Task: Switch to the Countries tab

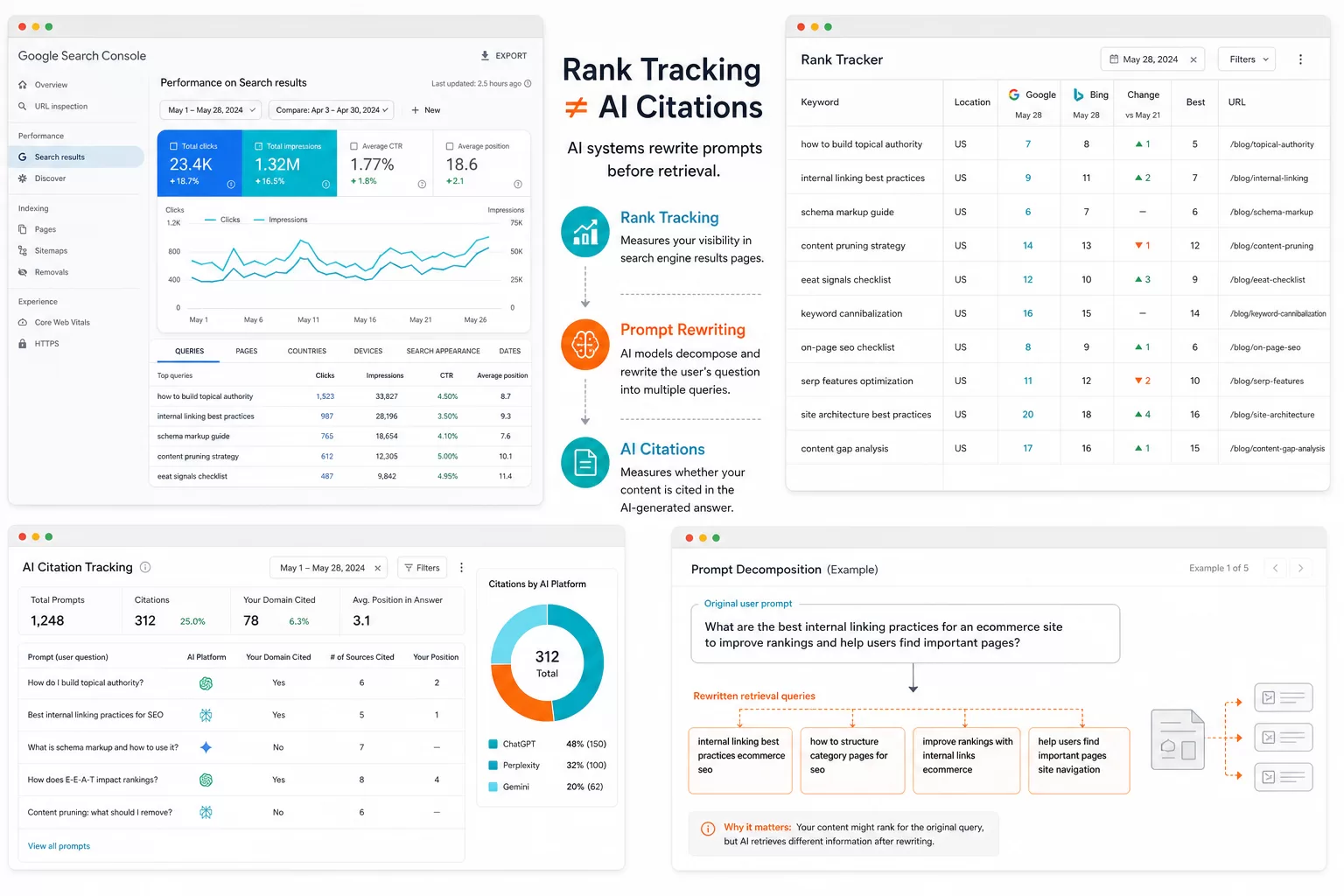Action: [307, 351]
